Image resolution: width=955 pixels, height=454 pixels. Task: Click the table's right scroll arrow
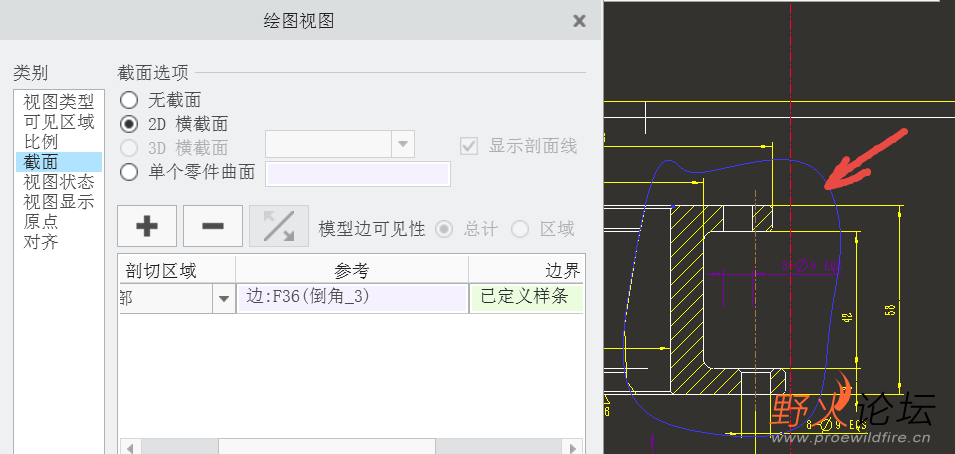pyautogui.click(x=574, y=448)
